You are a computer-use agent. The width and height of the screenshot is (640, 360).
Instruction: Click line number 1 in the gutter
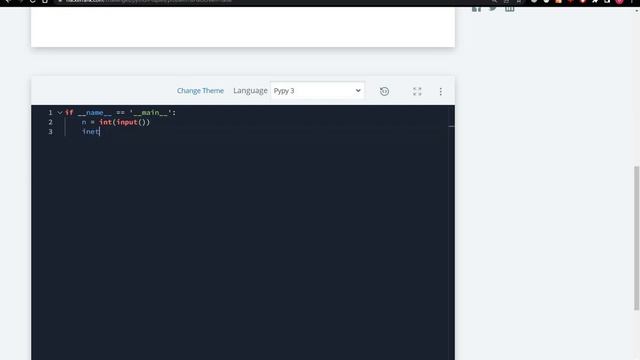click(x=50, y=113)
